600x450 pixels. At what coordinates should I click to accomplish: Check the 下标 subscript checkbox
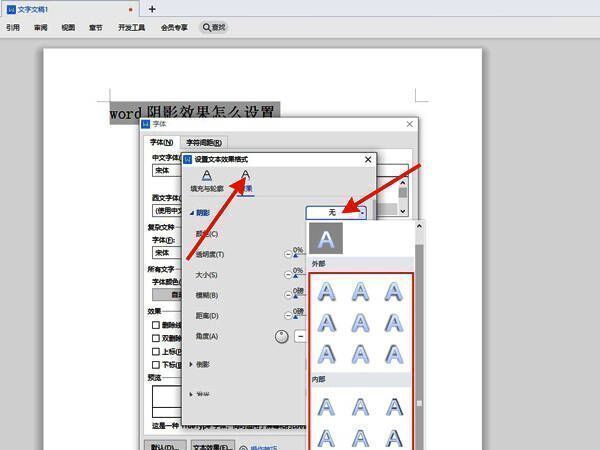pyautogui.click(x=155, y=366)
